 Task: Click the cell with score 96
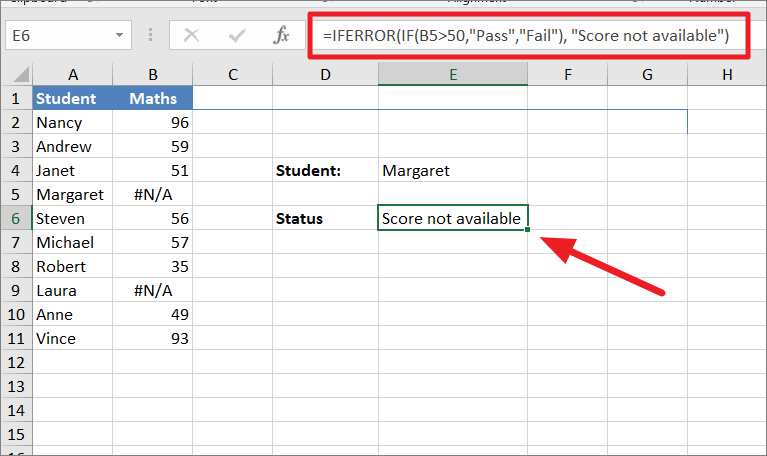pos(153,122)
